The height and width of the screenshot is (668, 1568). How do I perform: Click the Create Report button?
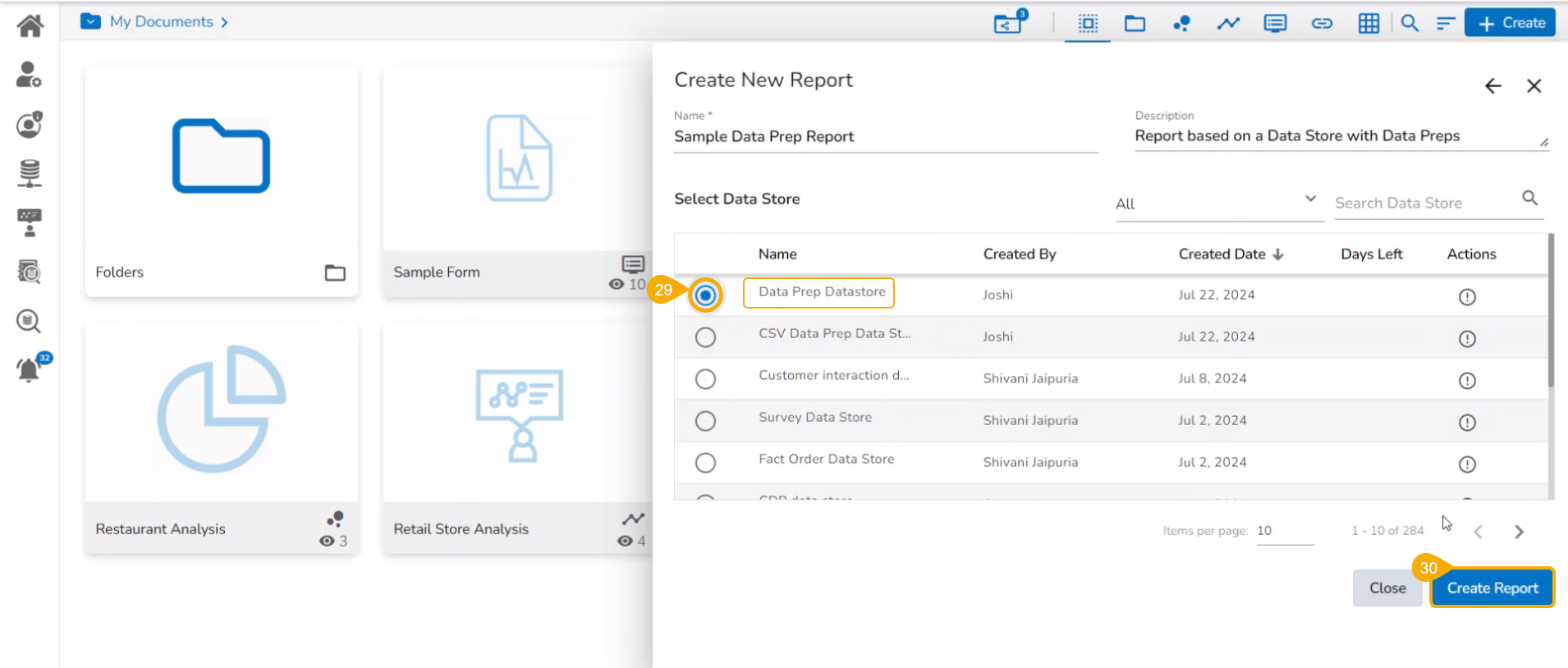[x=1492, y=588]
